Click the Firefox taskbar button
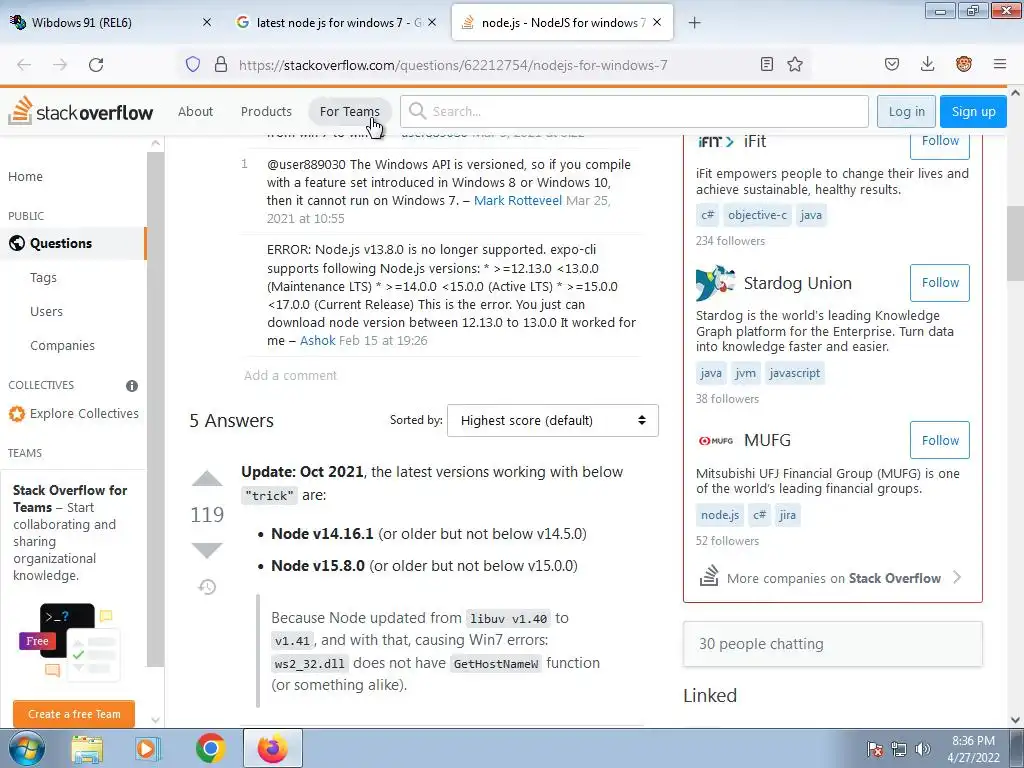Image resolution: width=1024 pixels, height=768 pixels. [272, 748]
